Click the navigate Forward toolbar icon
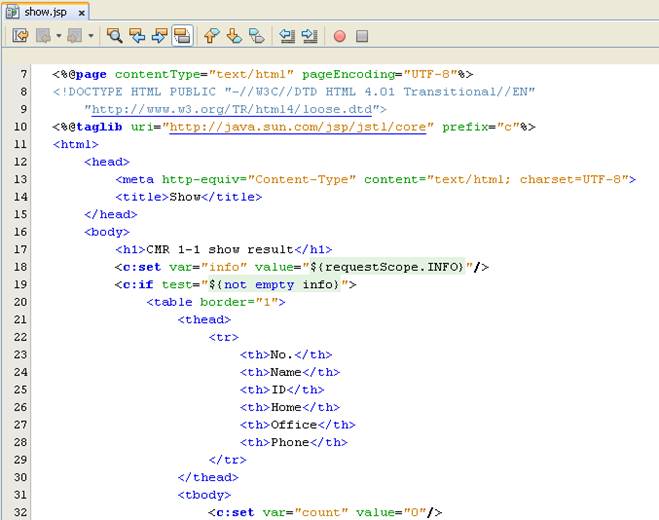The image size is (659, 520). (75, 36)
